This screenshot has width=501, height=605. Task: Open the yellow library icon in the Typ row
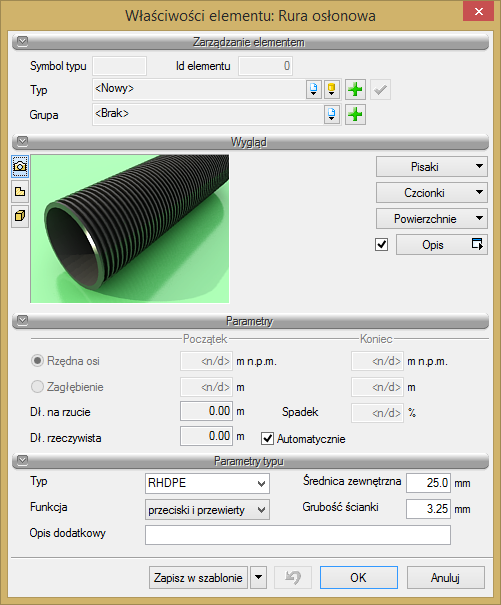332,89
